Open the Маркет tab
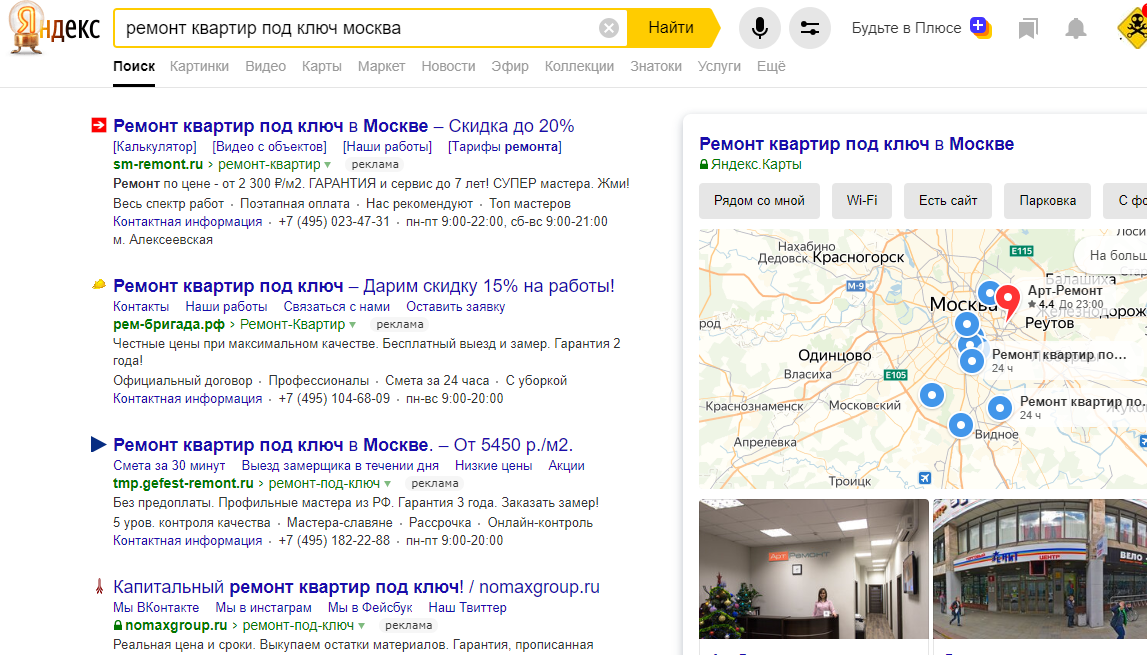 [x=381, y=66]
